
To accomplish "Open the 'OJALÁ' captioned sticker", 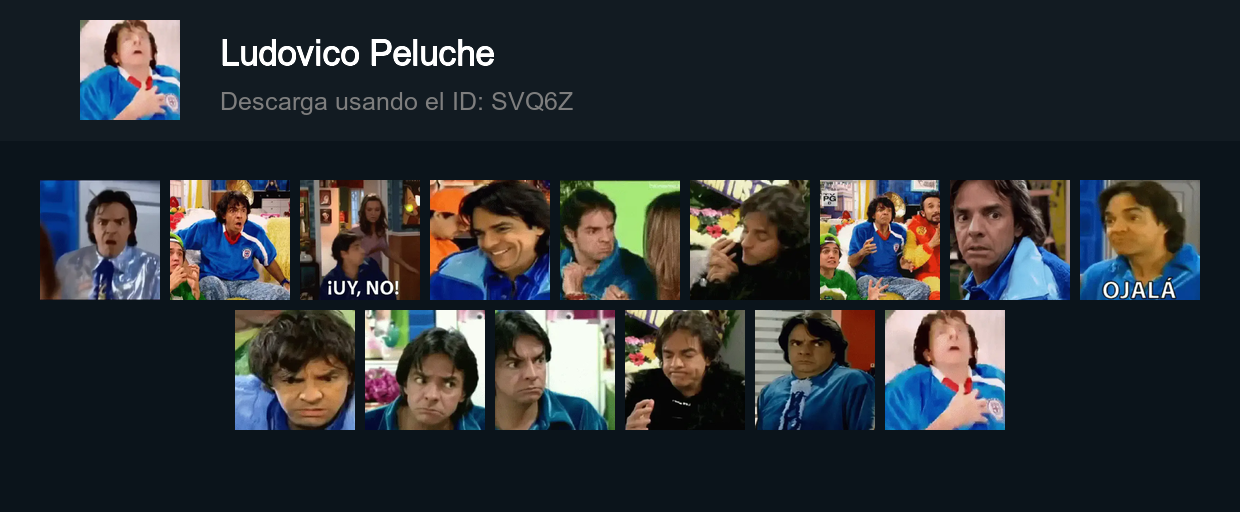I will (x=1140, y=240).
